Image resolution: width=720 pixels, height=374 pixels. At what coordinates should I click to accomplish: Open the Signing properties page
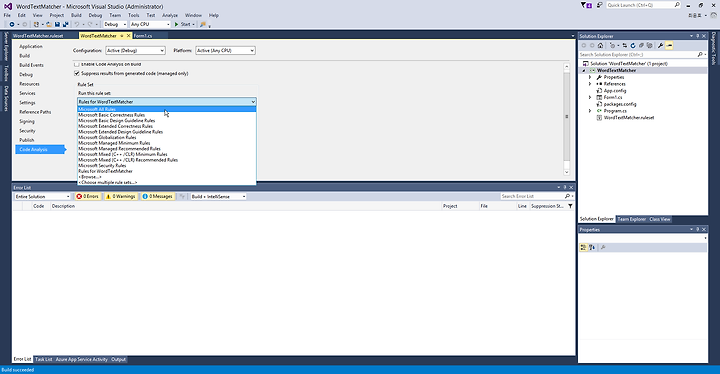pos(27,121)
